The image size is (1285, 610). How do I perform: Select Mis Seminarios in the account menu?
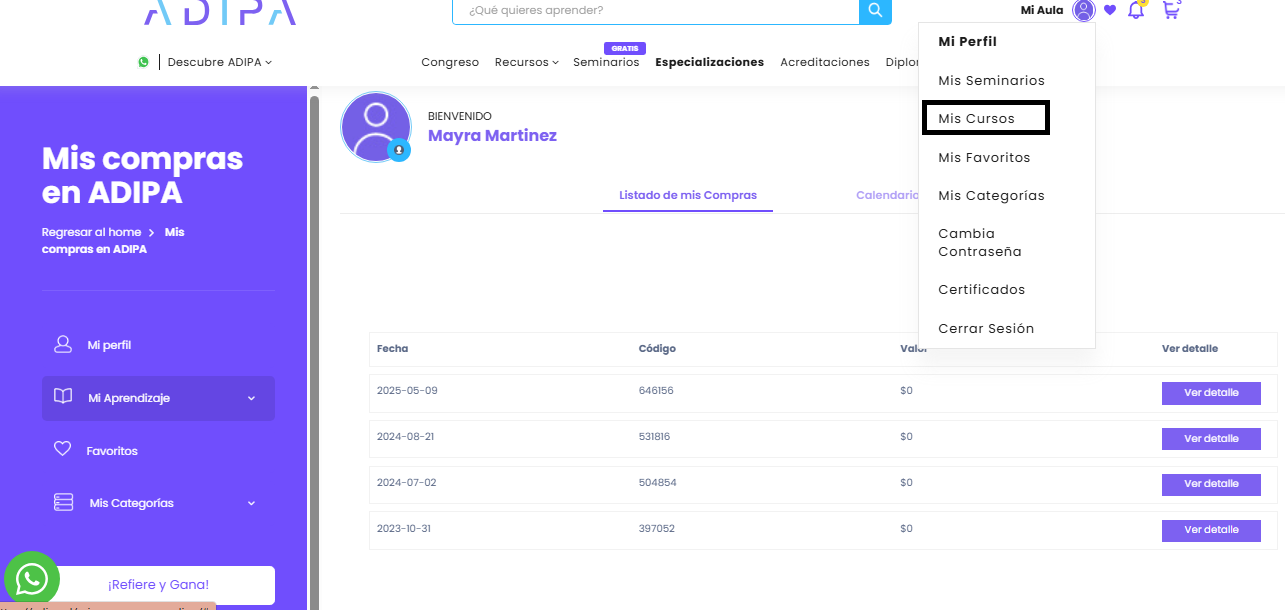(991, 80)
